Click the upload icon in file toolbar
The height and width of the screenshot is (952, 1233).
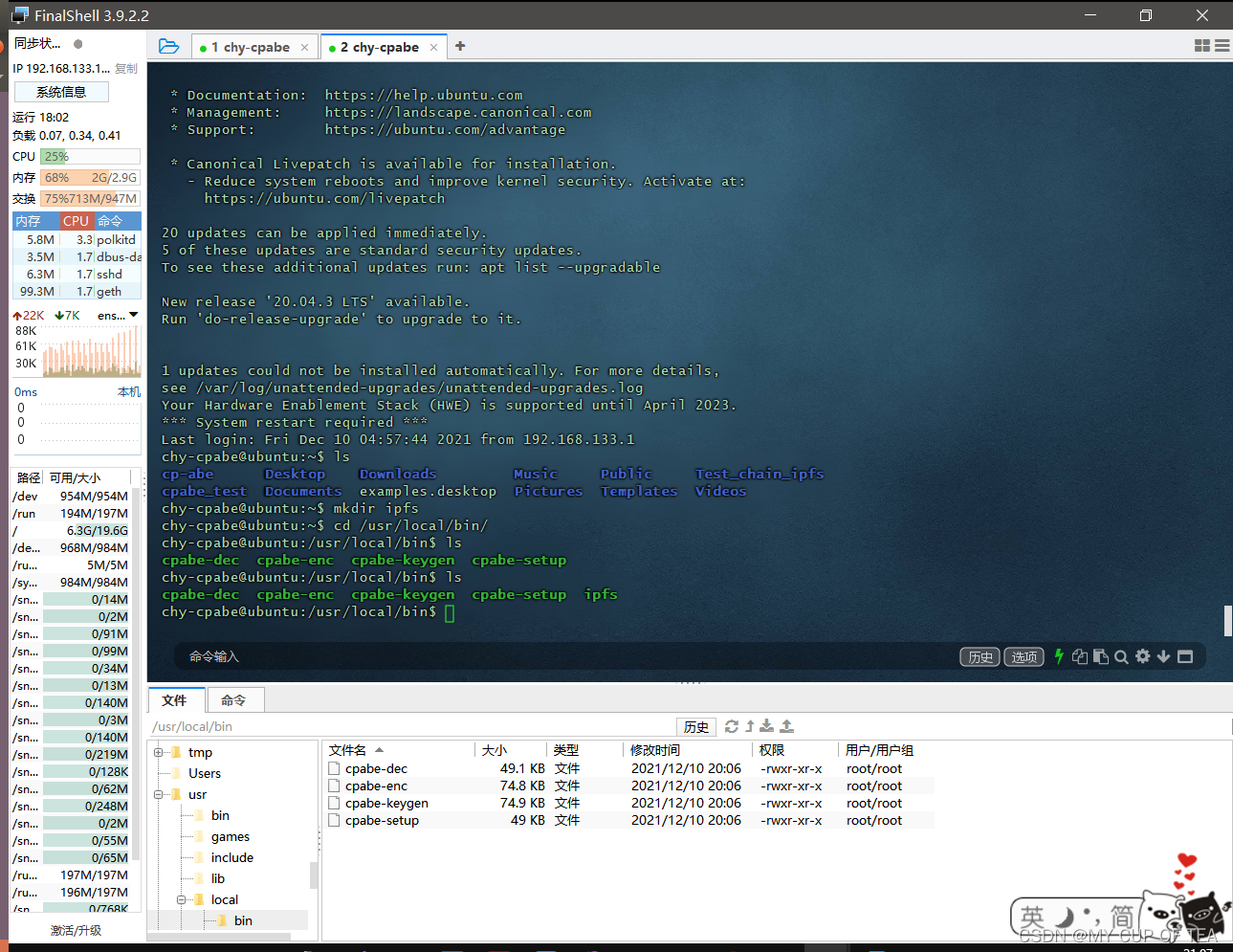tap(786, 726)
